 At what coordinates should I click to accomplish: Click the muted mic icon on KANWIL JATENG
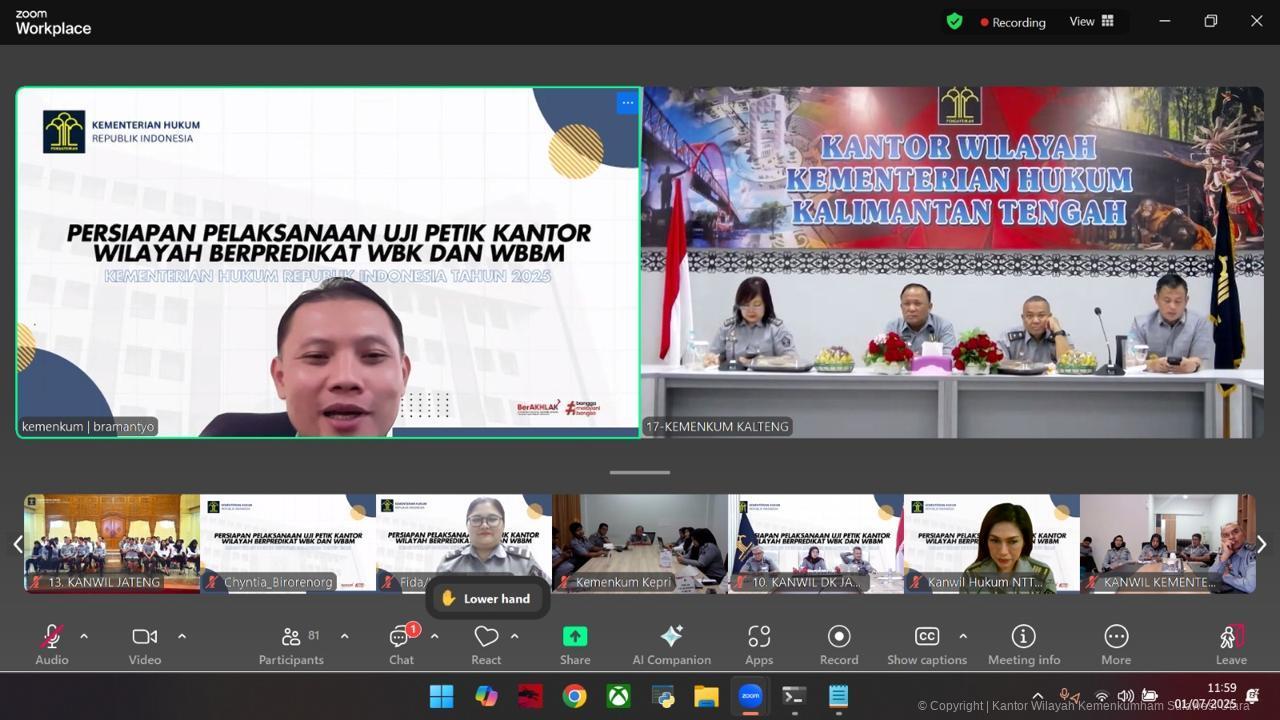36,582
